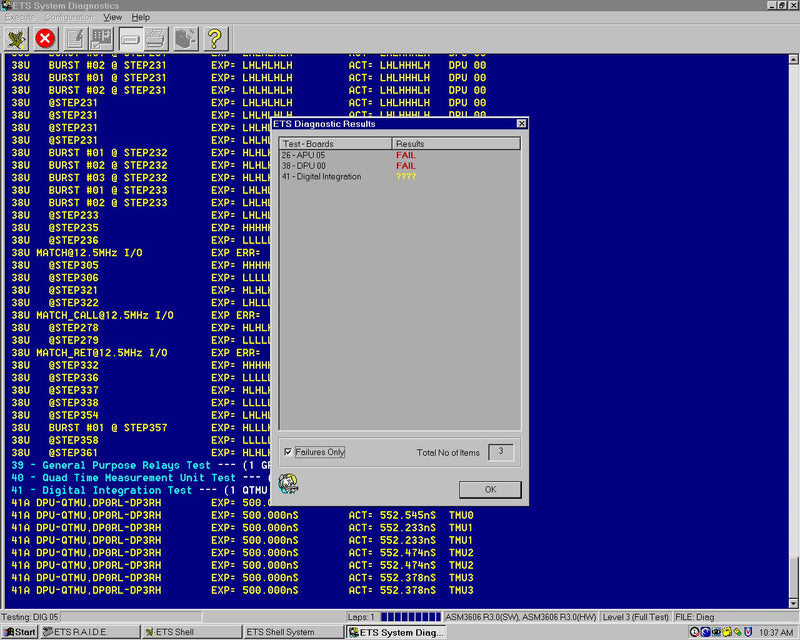
Task: Select the 26 - APU 05 result row
Action: (310, 155)
